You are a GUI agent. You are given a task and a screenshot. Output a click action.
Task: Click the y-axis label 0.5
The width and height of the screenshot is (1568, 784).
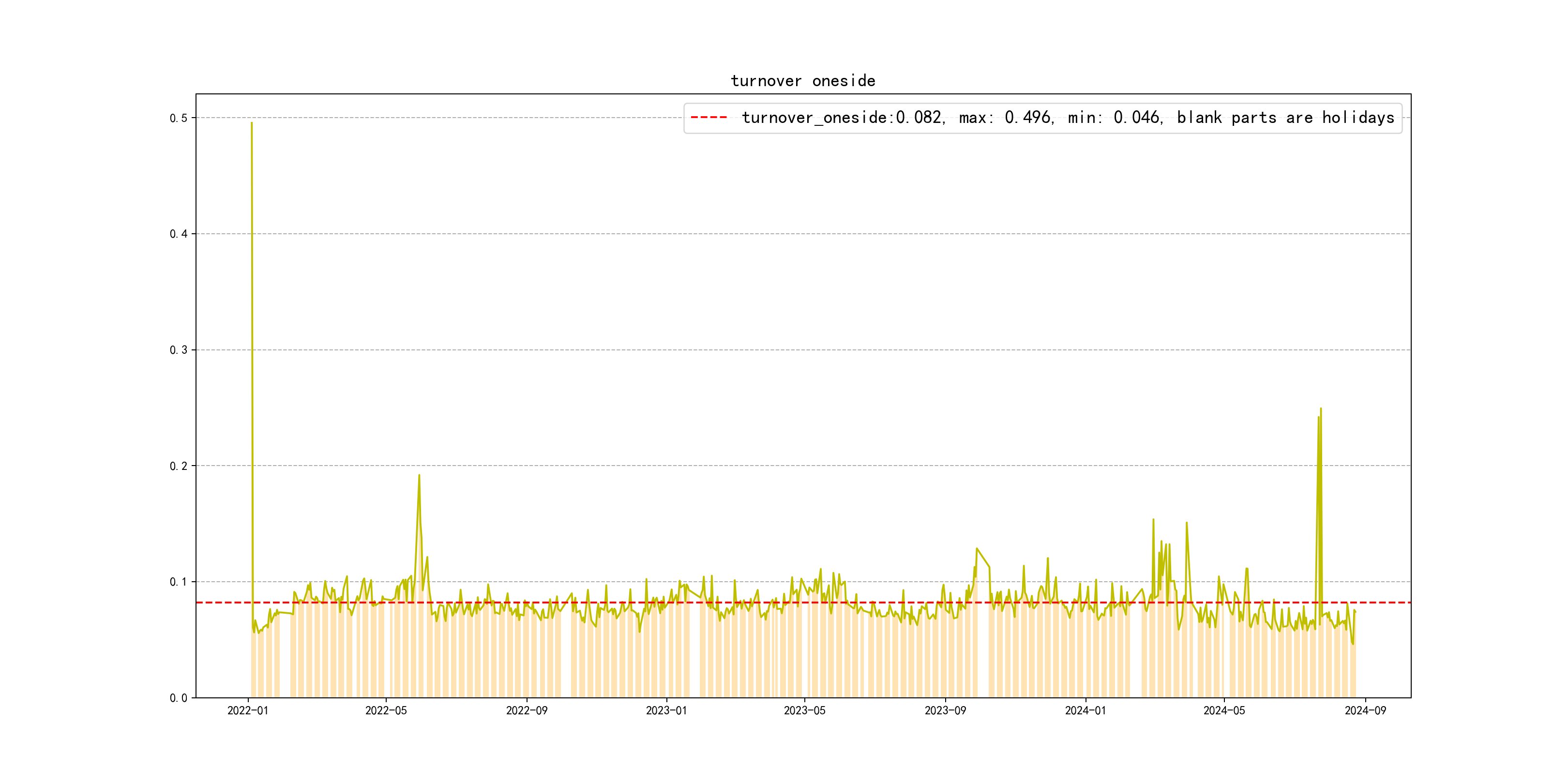pos(179,118)
